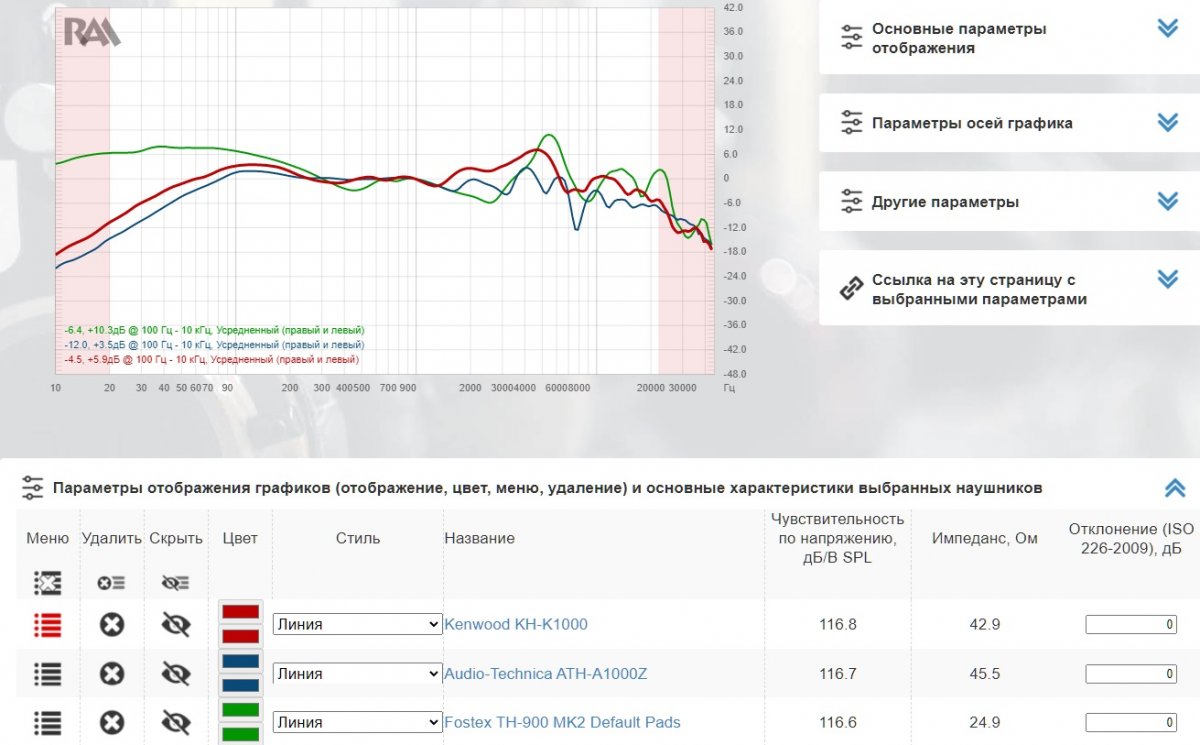The height and width of the screenshot is (745, 1200).
Task: Click the close-all-menus icon under the Меню header
Action: pos(47,582)
